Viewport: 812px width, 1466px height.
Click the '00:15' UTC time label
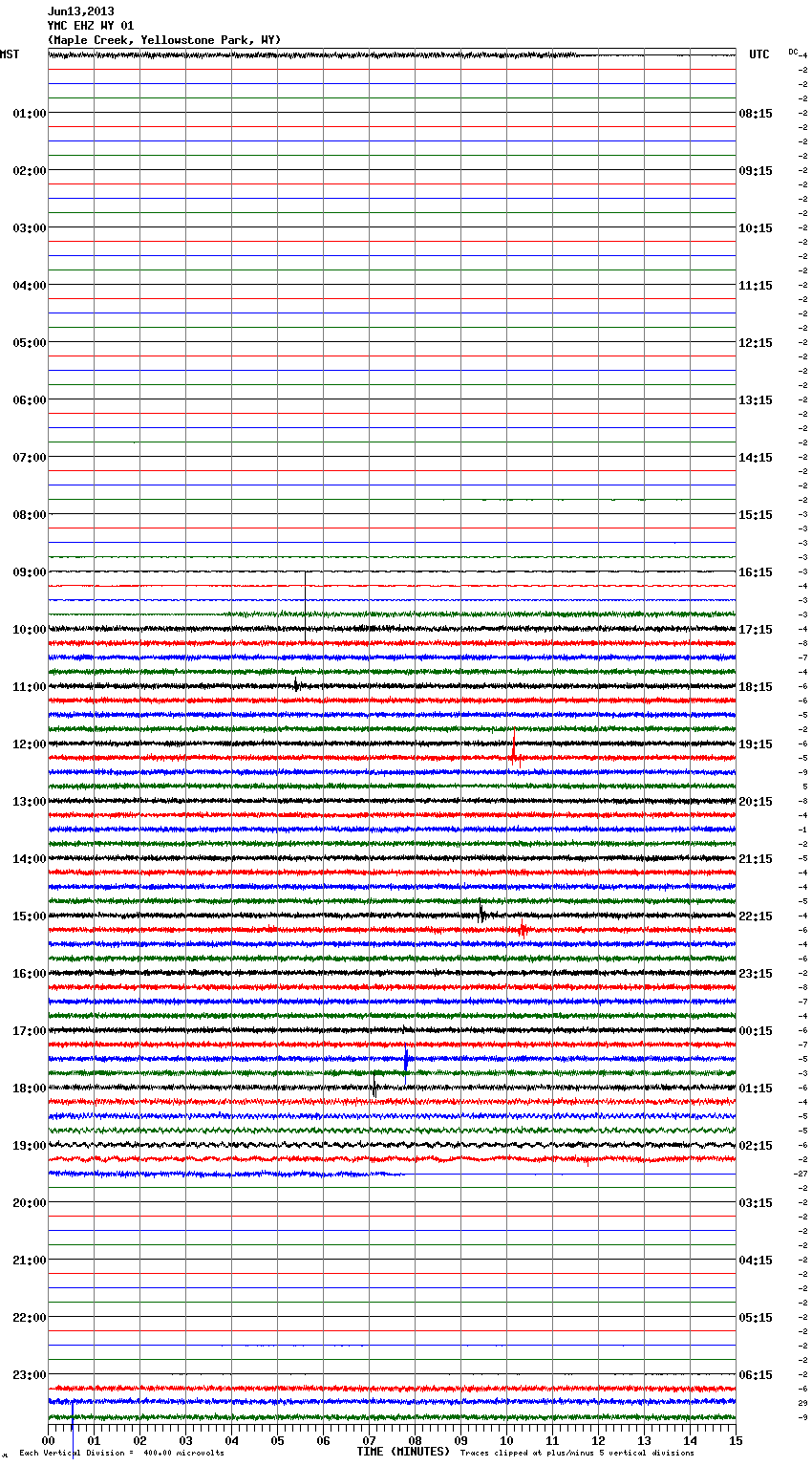coord(756,1031)
